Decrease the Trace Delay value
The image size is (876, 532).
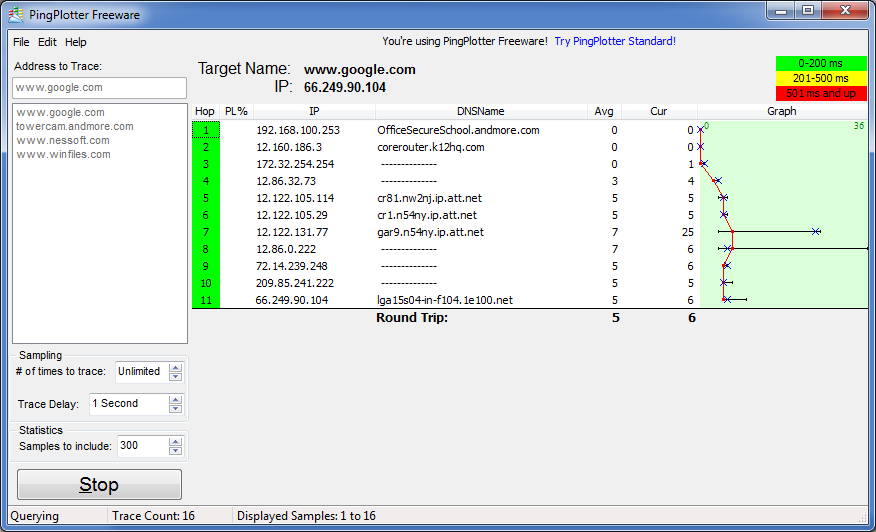[x=176, y=409]
